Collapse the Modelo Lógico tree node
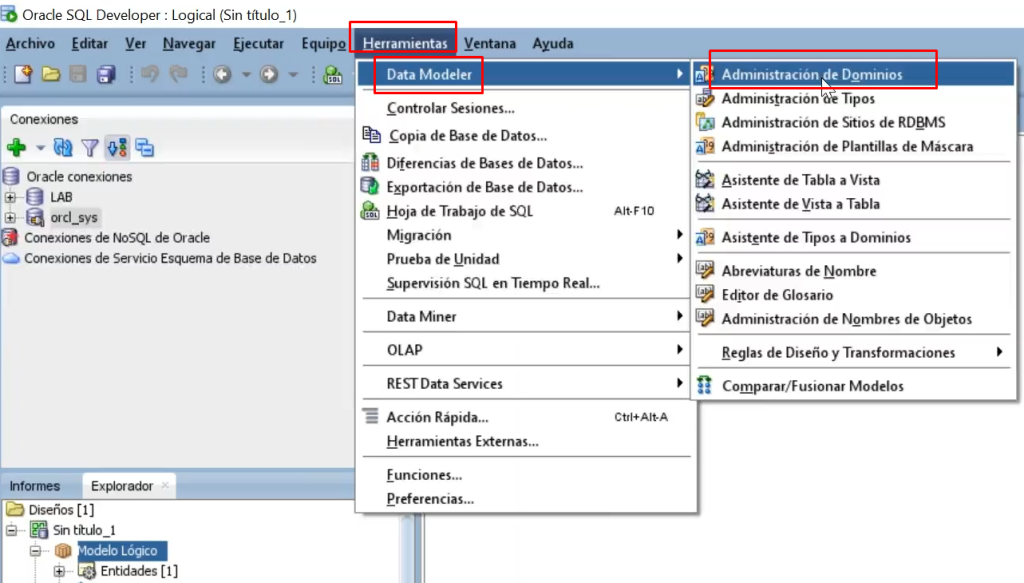 pos(36,551)
